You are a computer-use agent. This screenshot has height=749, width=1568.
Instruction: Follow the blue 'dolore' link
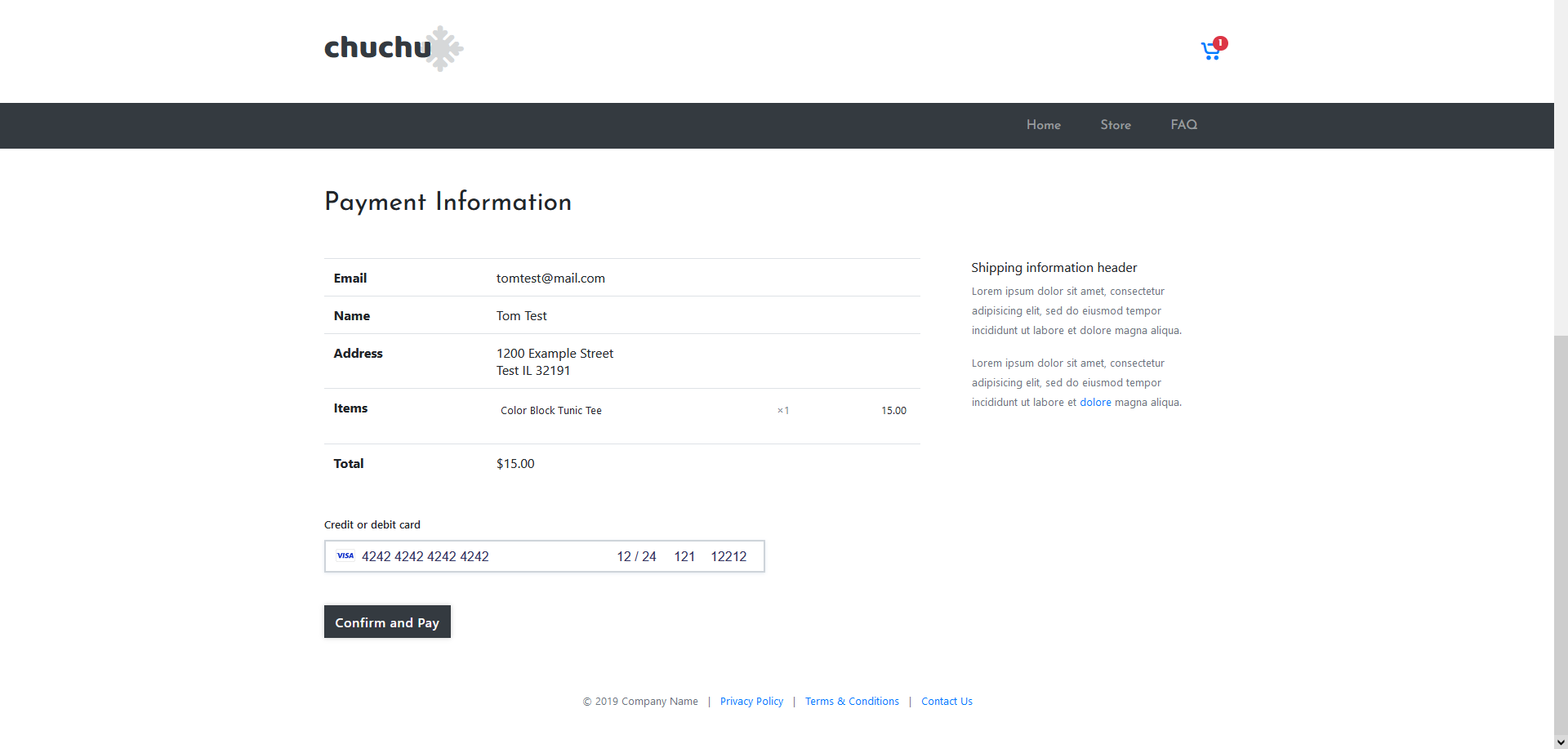(x=1095, y=403)
